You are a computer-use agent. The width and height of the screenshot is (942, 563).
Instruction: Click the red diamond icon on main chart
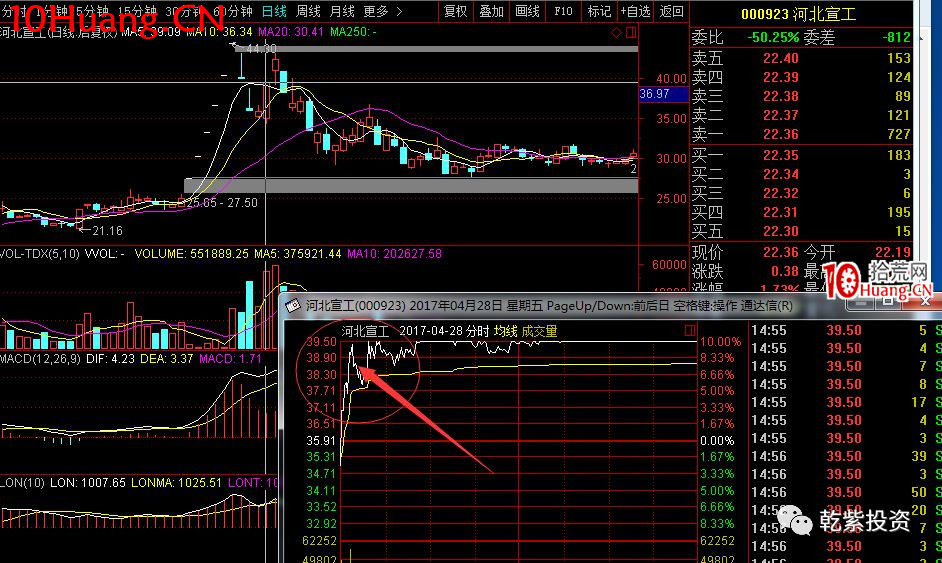tap(616, 32)
